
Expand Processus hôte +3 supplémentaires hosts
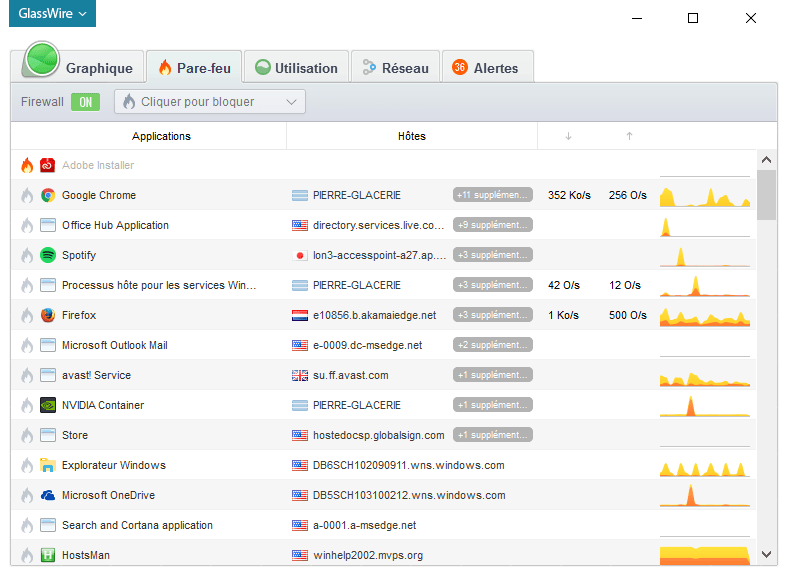(492, 285)
